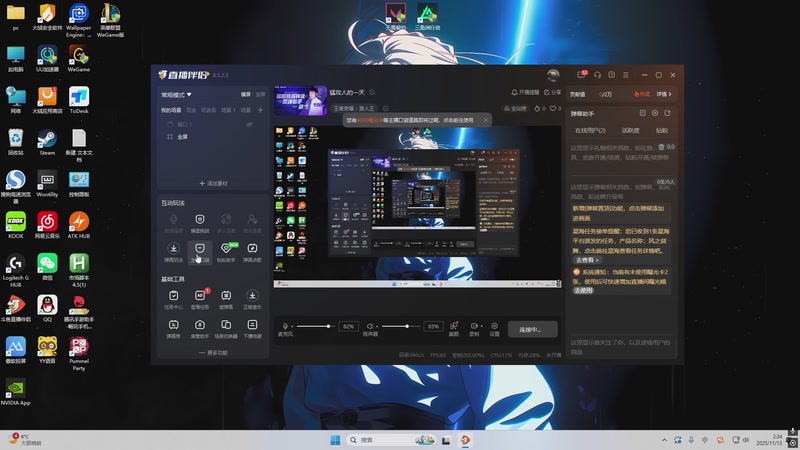Click the 65% speaker value box
This screenshot has width=800, height=450.
[x=433, y=326]
